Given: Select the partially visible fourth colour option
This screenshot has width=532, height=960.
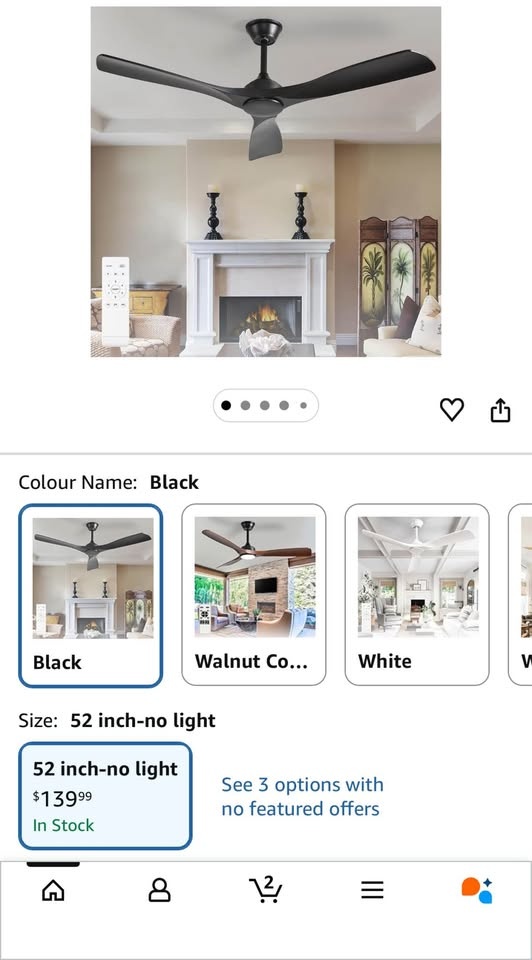Looking at the screenshot, I should pyautogui.click(x=520, y=594).
